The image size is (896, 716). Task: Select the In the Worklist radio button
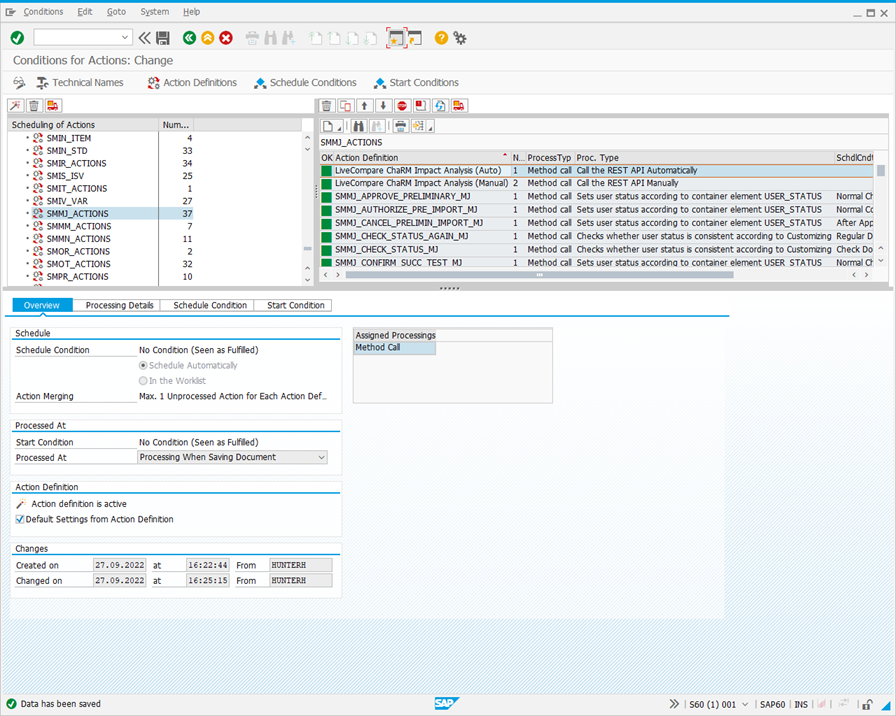(x=144, y=380)
